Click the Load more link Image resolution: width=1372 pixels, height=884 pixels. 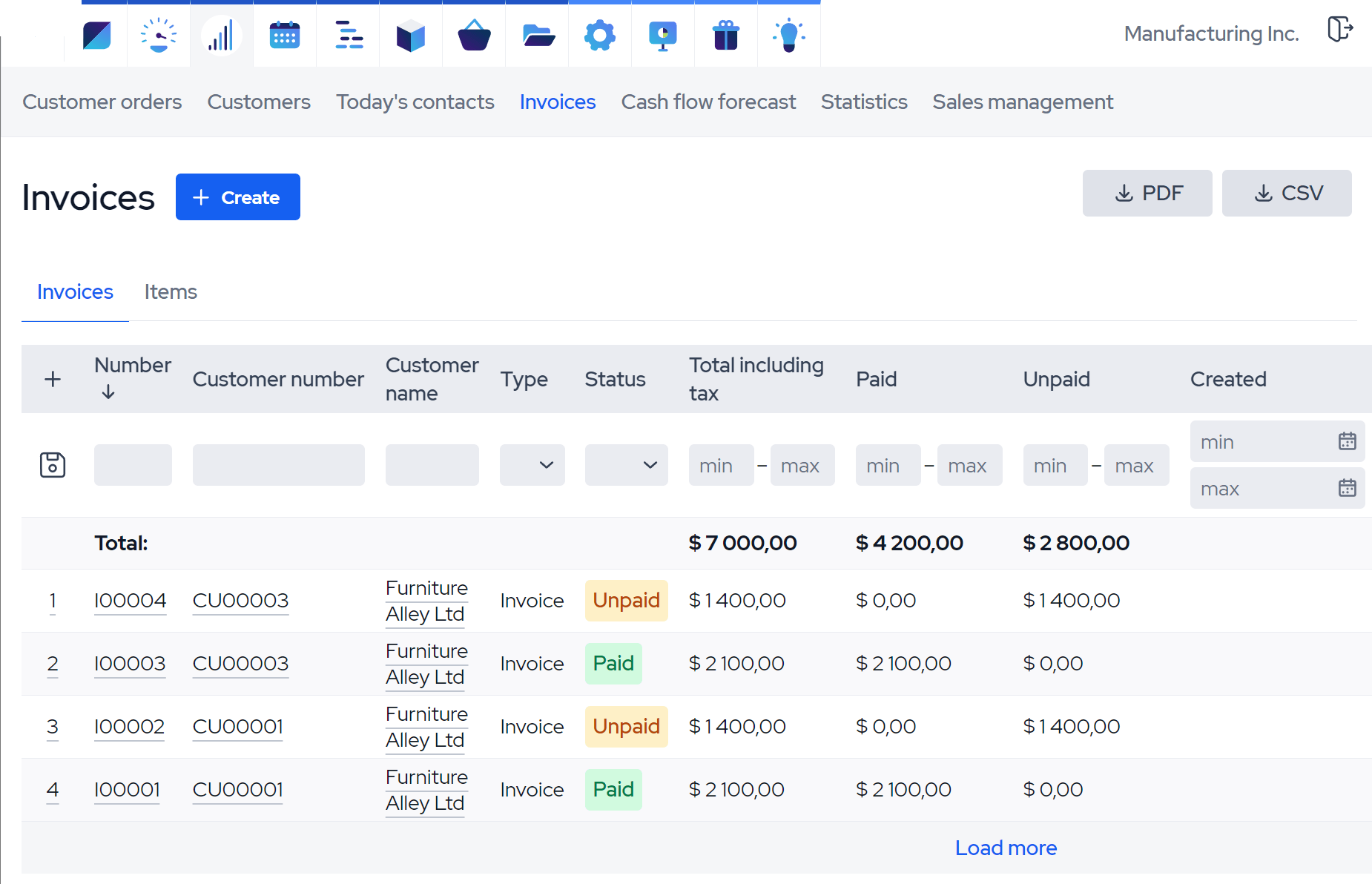coord(1006,848)
